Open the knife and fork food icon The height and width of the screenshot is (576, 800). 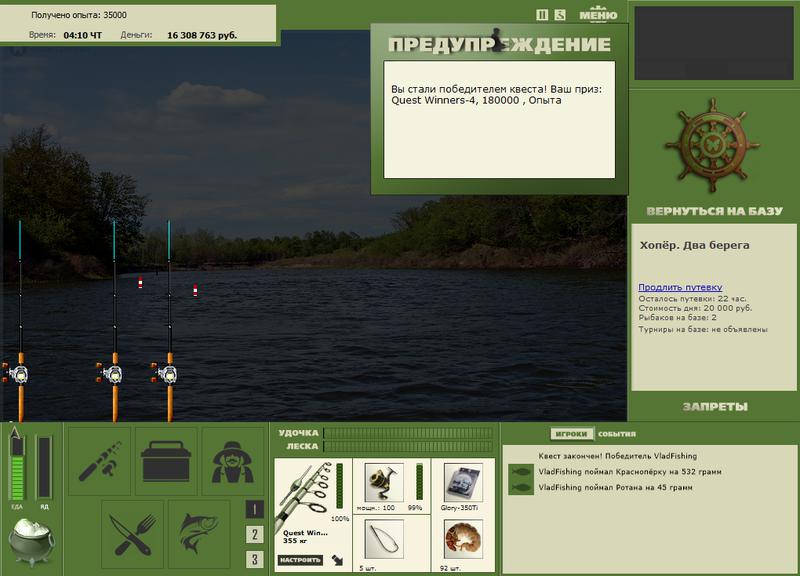click(133, 534)
